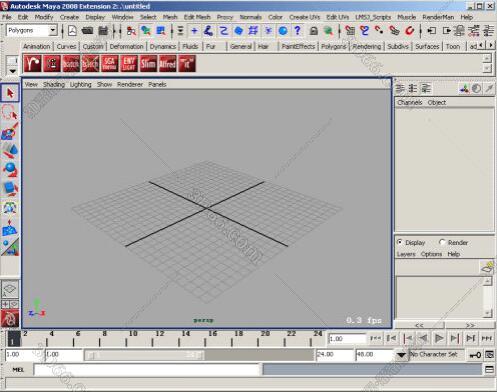This screenshot has width=497, height=392.
Task: Click the MEL command line input
Action: 147,370
